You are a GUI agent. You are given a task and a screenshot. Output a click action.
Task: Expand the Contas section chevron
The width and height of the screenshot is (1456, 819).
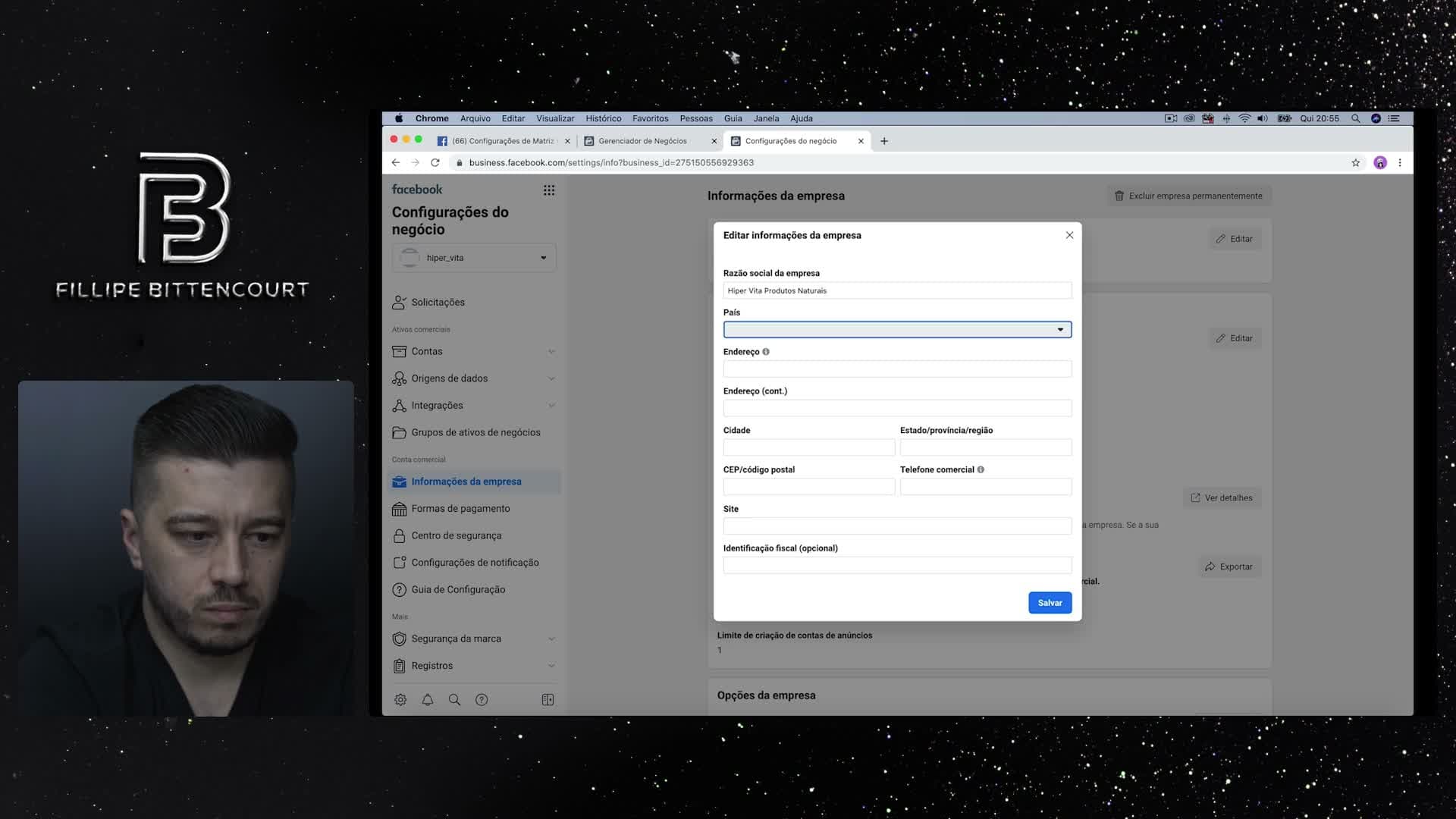(x=551, y=352)
